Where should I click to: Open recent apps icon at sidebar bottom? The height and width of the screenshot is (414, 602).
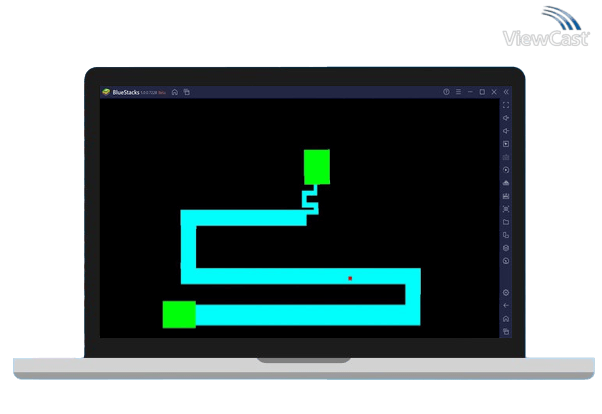point(506,331)
